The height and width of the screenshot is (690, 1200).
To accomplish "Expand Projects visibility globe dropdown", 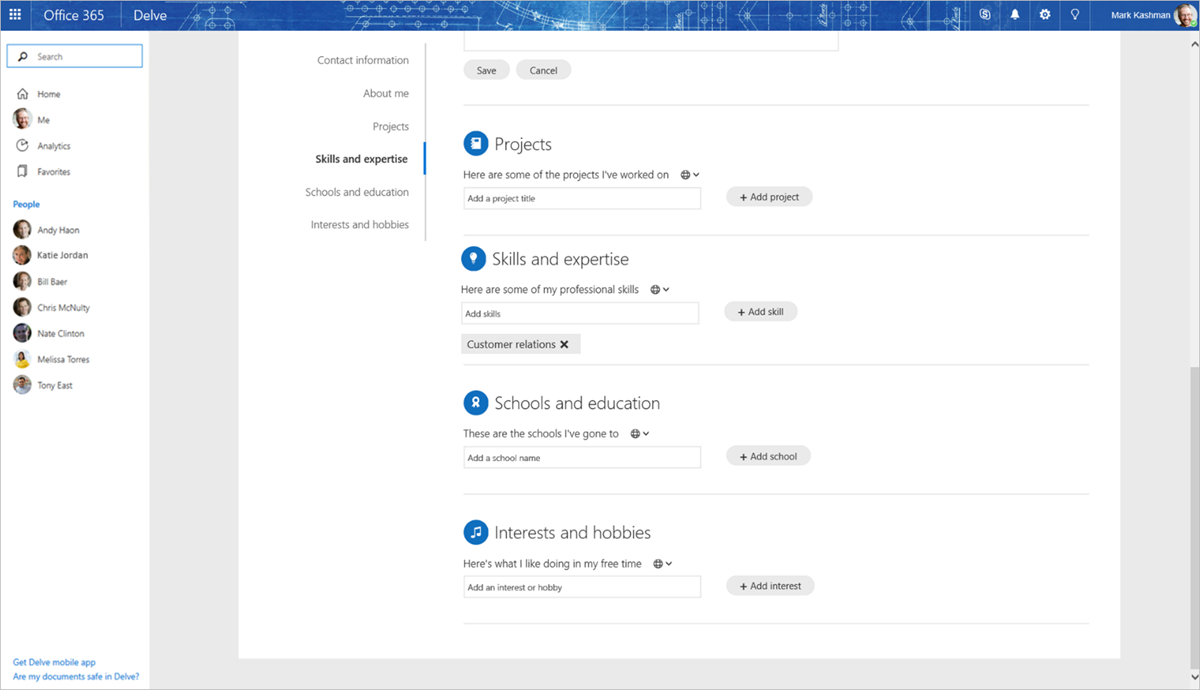I will 689,175.
